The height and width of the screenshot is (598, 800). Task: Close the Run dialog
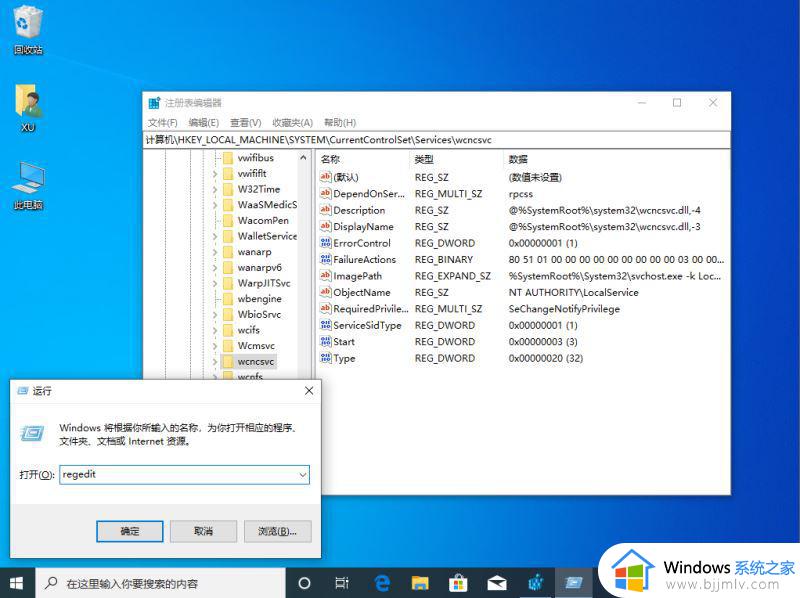coord(309,391)
